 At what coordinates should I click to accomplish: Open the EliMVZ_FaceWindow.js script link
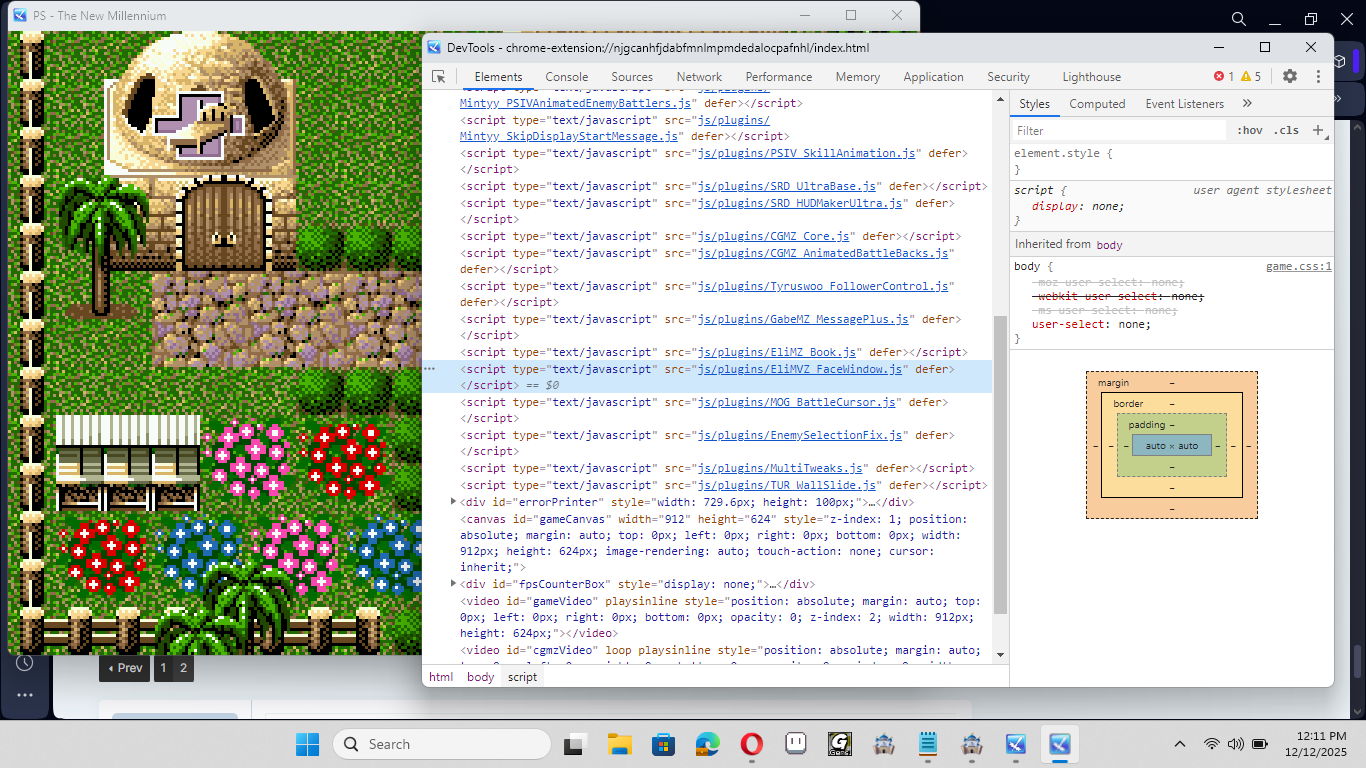(800, 369)
